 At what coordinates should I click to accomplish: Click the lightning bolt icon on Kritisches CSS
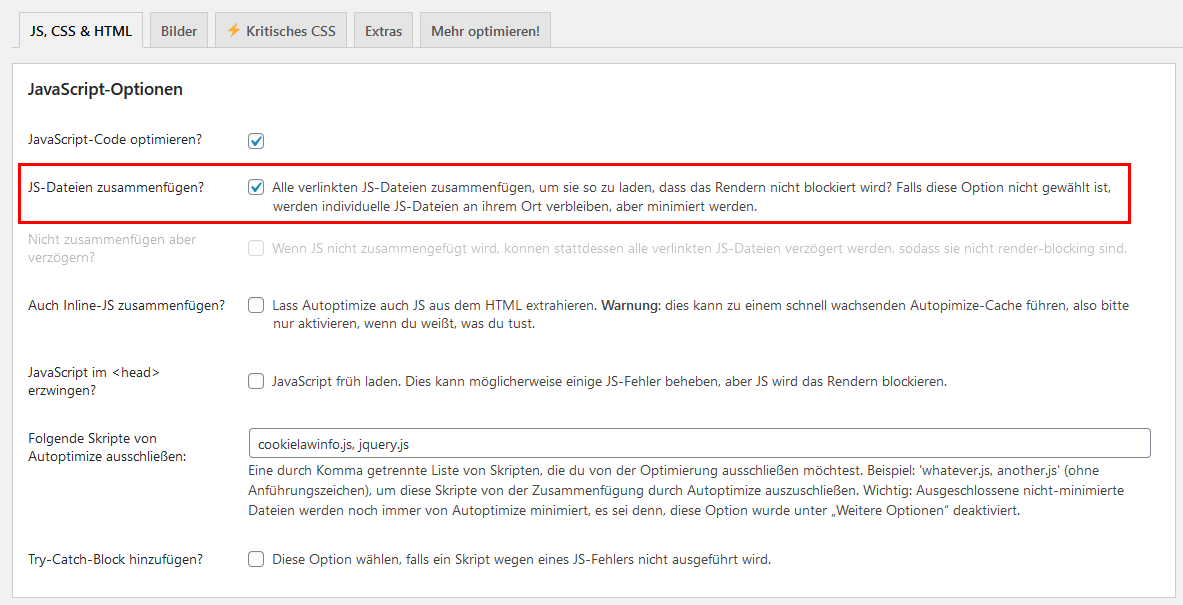click(234, 30)
